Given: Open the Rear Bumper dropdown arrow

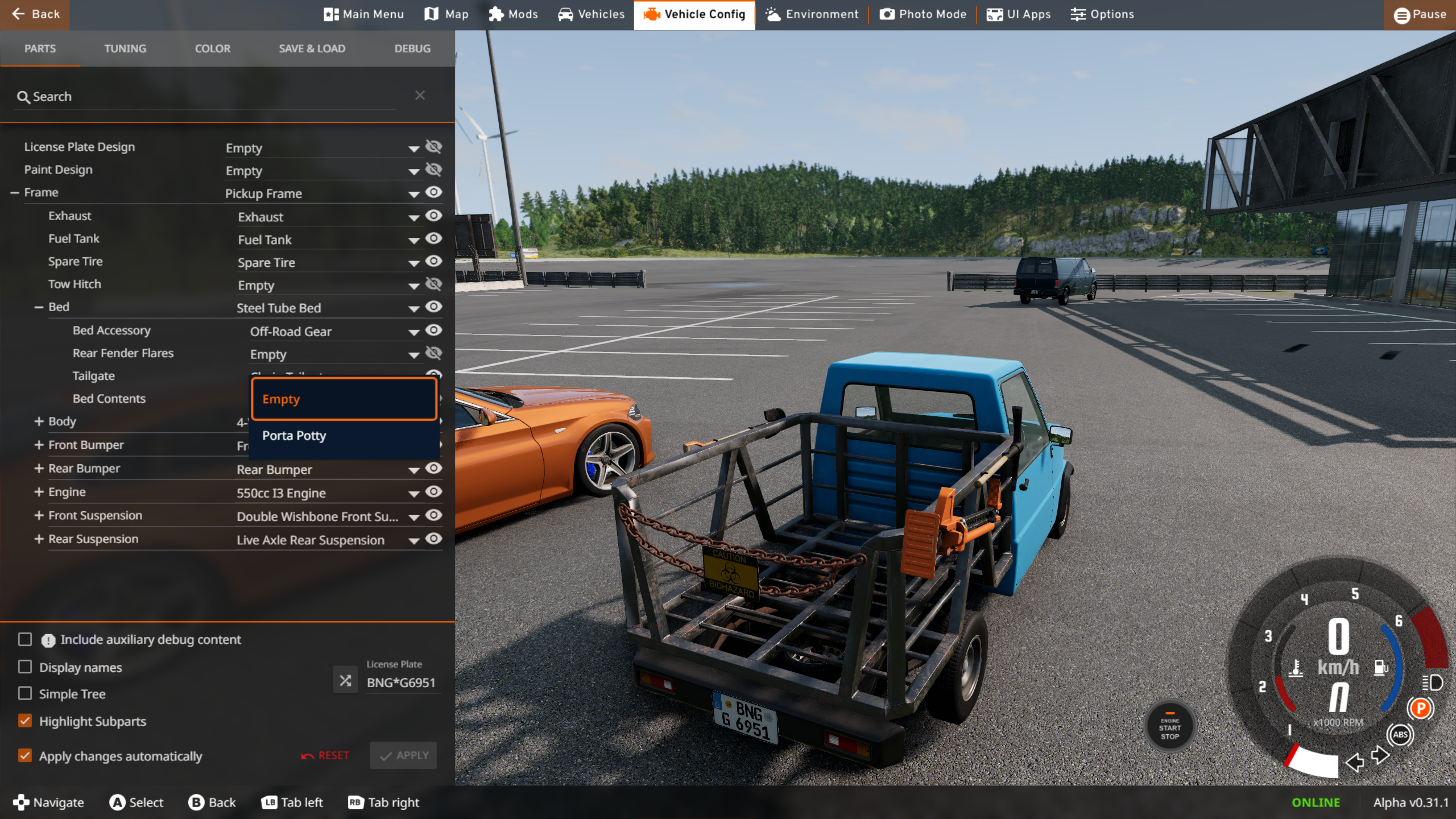Looking at the screenshot, I should point(413,470).
